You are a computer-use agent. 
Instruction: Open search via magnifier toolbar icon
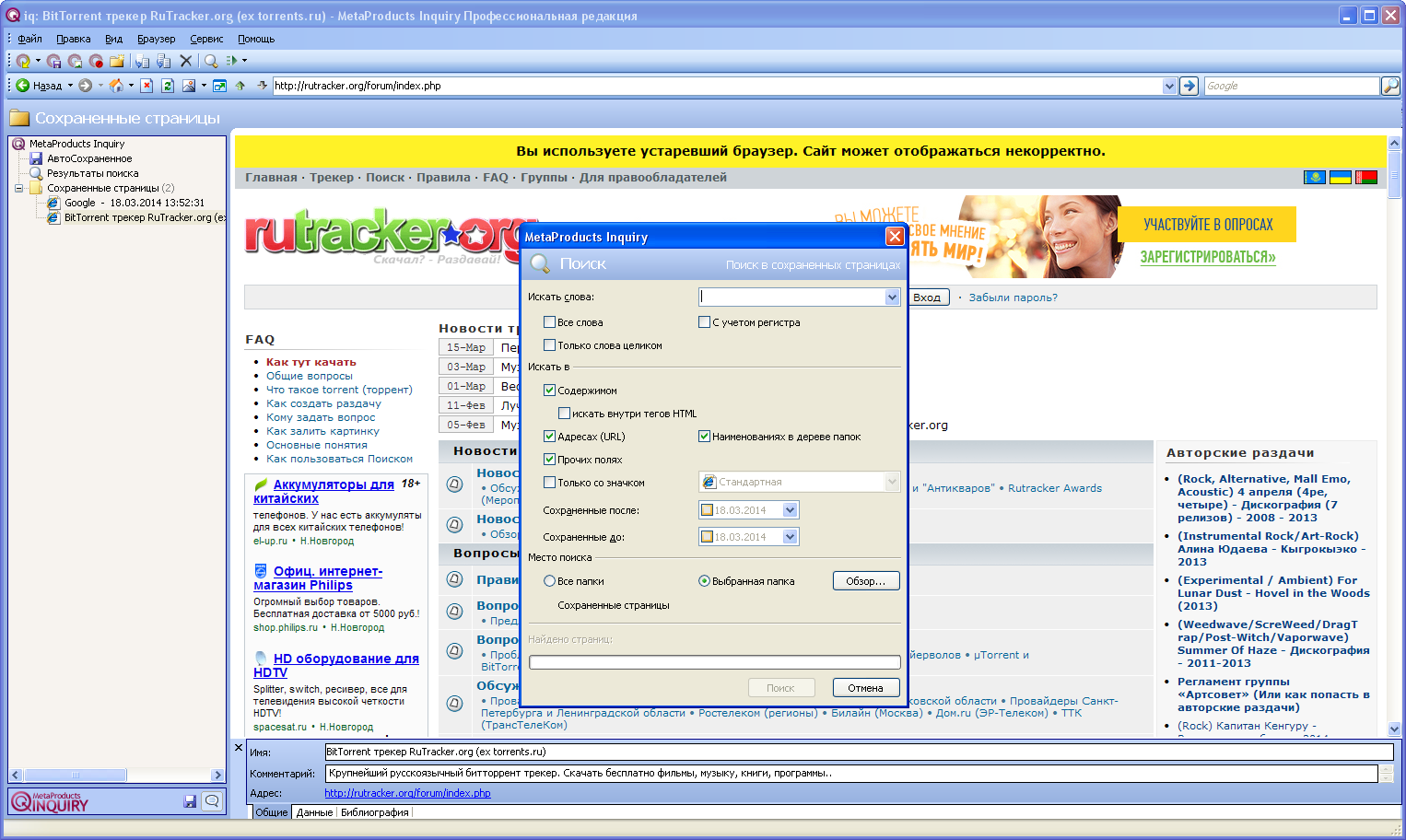point(211,61)
